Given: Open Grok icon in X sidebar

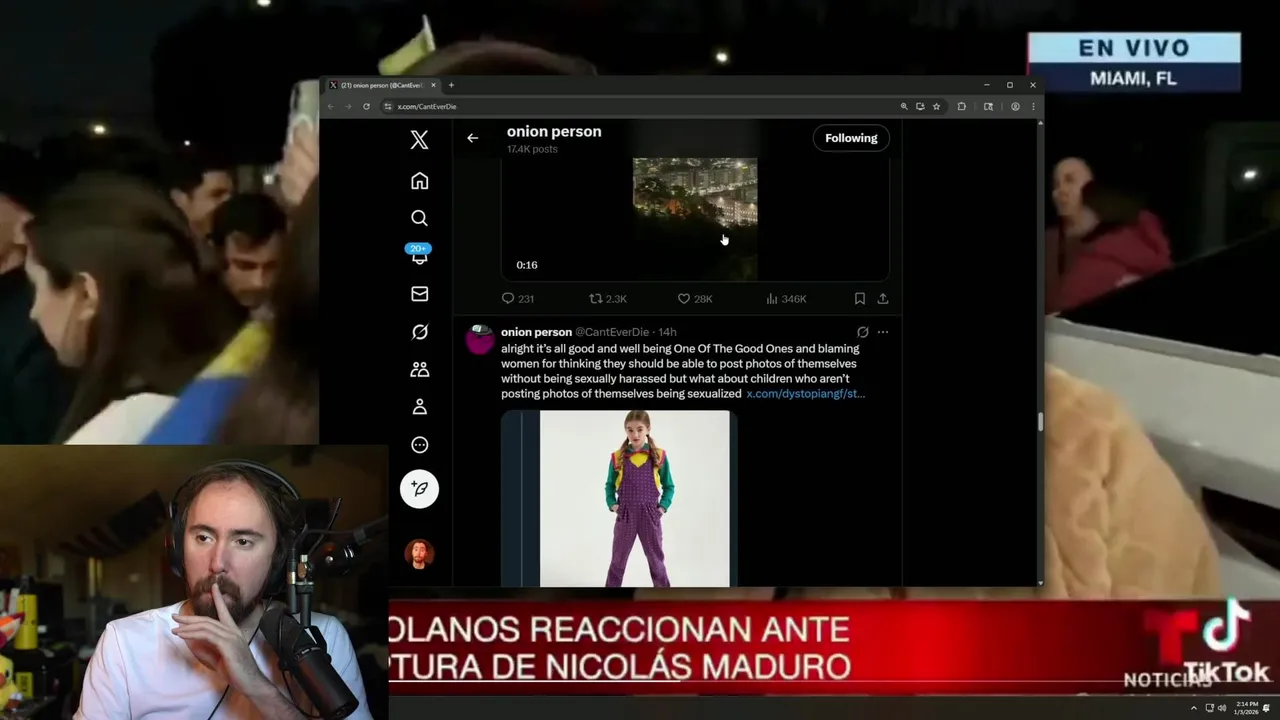Looking at the screenshot, I should [x=419, y=332].
